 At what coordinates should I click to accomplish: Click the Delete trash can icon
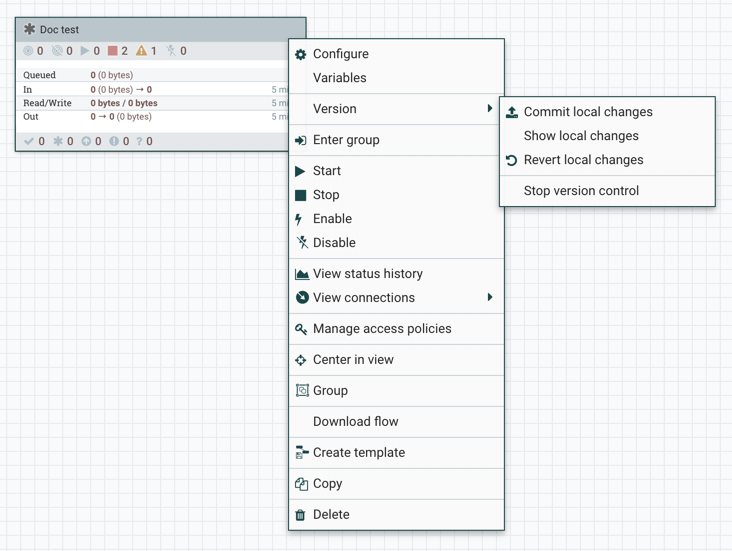point(300,515)
